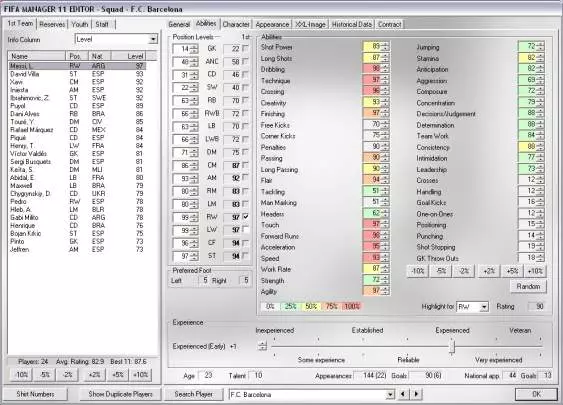Viewport: 563px width, 405px height.
Task: Select Puyol in the squad list
Action: [77, 106]
